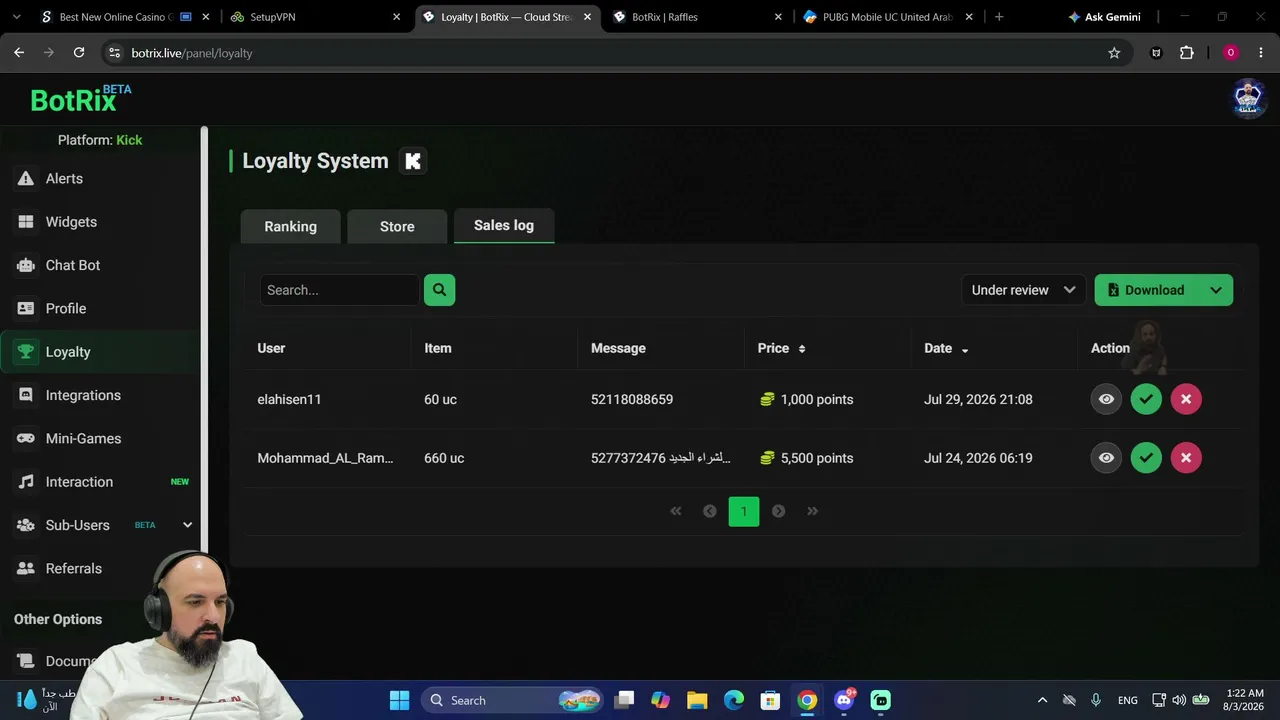Screen dimensions: 1280x720
Task: Open the Chrome extensions puzzle icon
Action: (x=1187, y=53)
